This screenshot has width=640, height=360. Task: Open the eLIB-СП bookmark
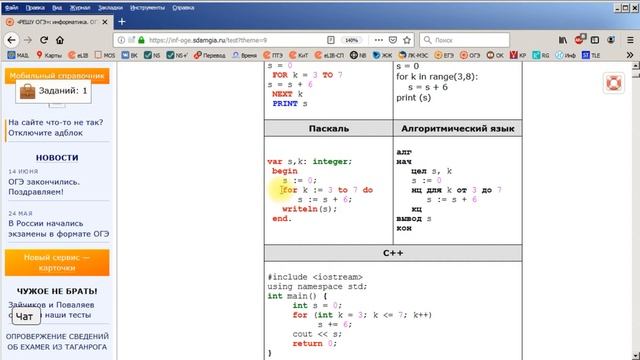point(329,55)
